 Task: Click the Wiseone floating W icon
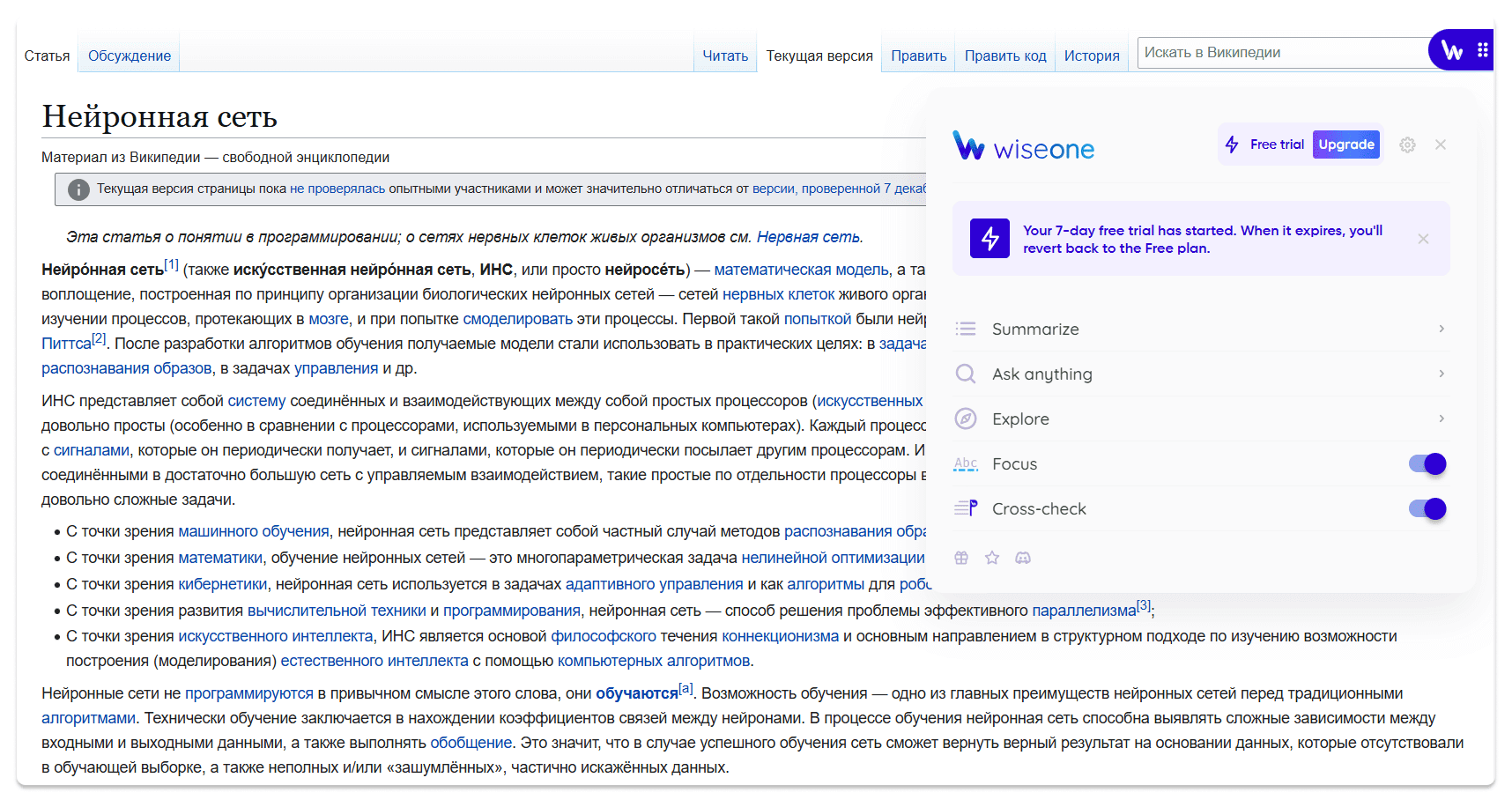click(x=1452, y=51)
